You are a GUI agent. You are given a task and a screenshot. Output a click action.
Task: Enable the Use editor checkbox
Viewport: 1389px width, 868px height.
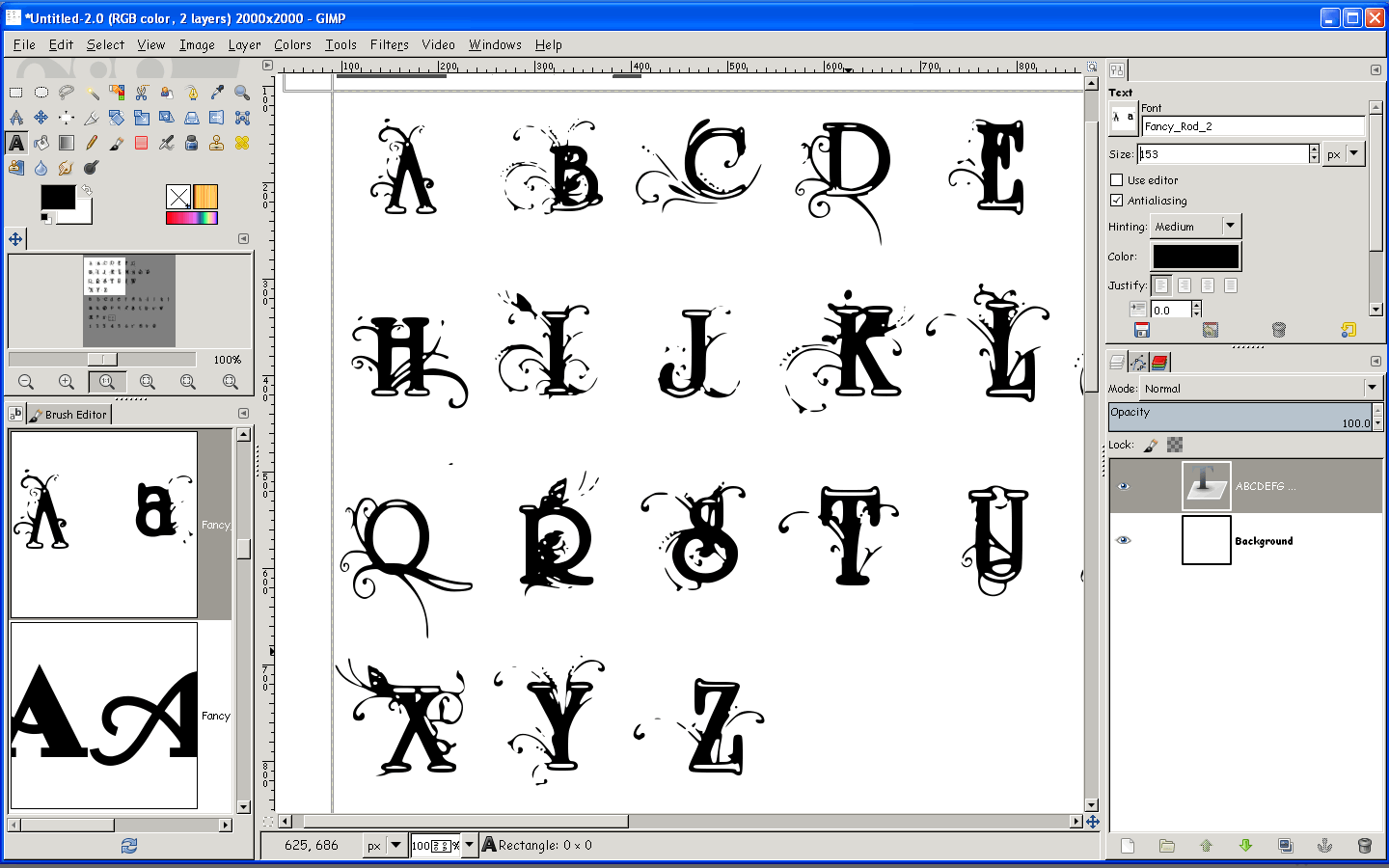(1117, 180)
